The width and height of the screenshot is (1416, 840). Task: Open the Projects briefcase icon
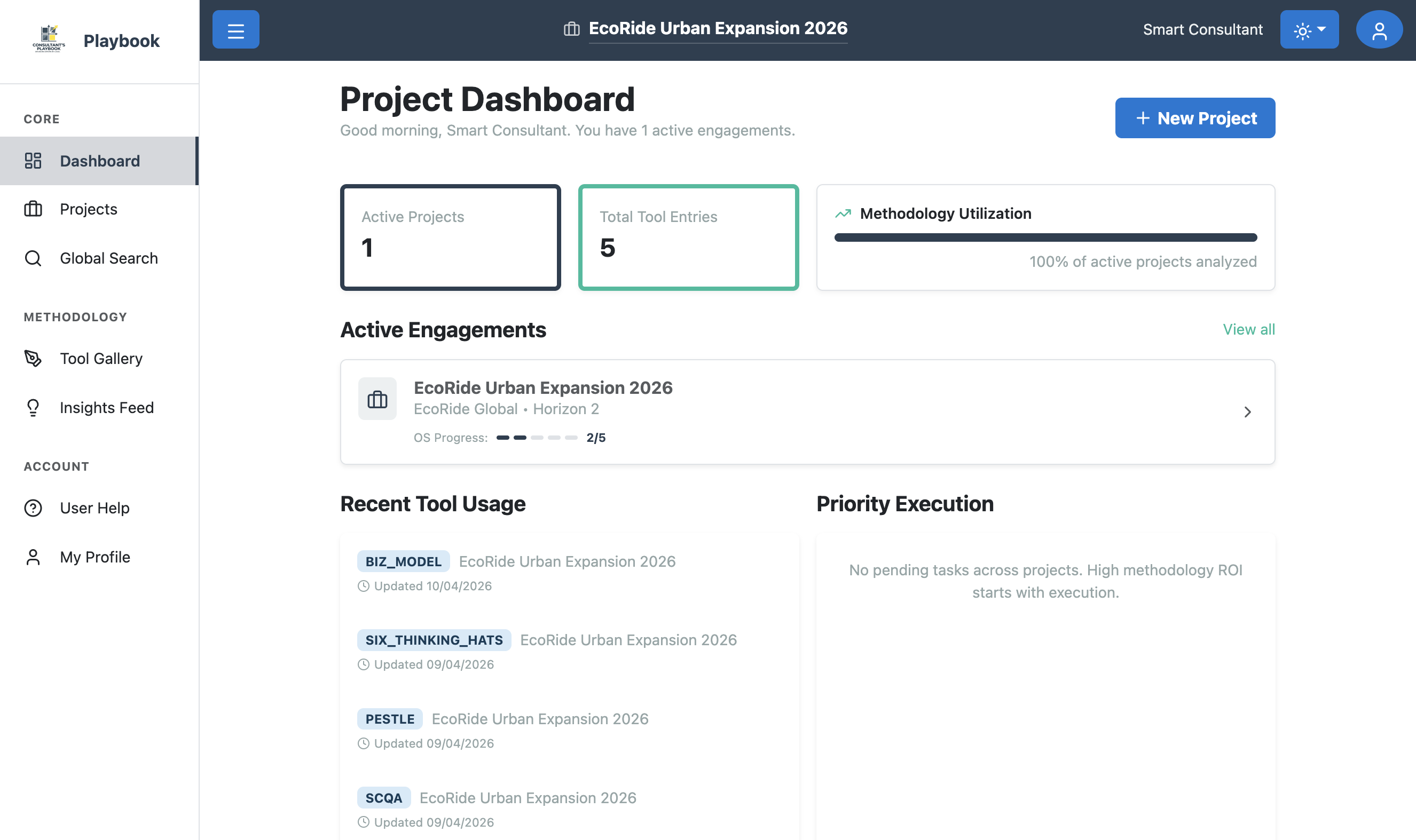click(x=34, y=209)
